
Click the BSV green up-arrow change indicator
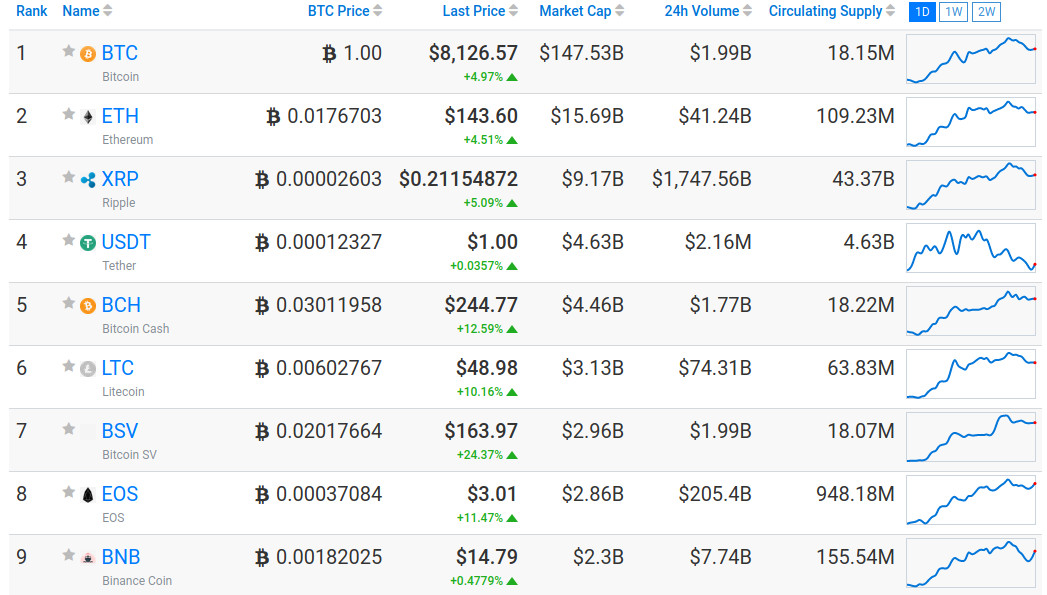tap(512, 455)
